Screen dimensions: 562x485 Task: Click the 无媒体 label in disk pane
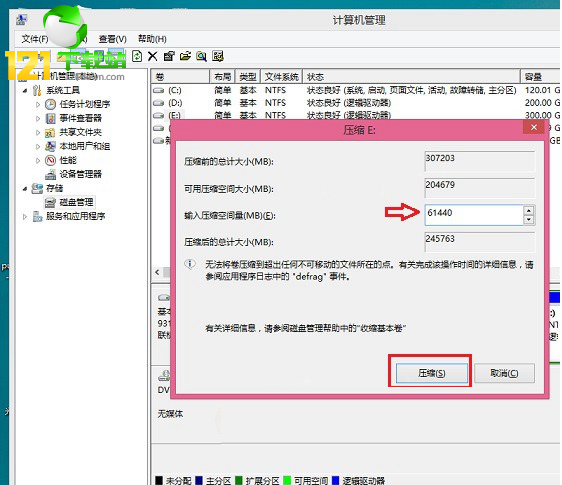(x=170, y=414)
